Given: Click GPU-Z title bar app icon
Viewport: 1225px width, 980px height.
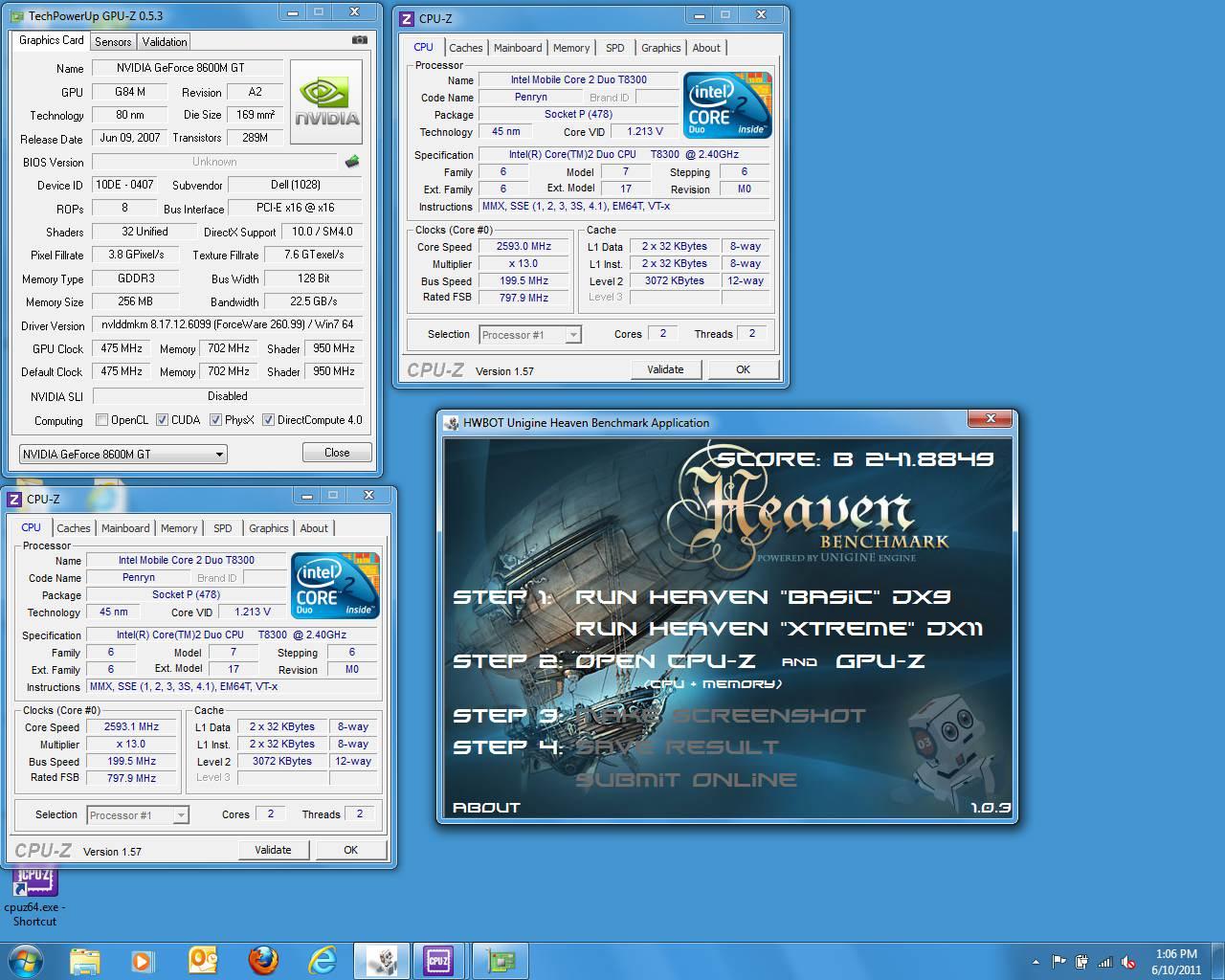Looking at the screenshot, I should tap(18, 16).
